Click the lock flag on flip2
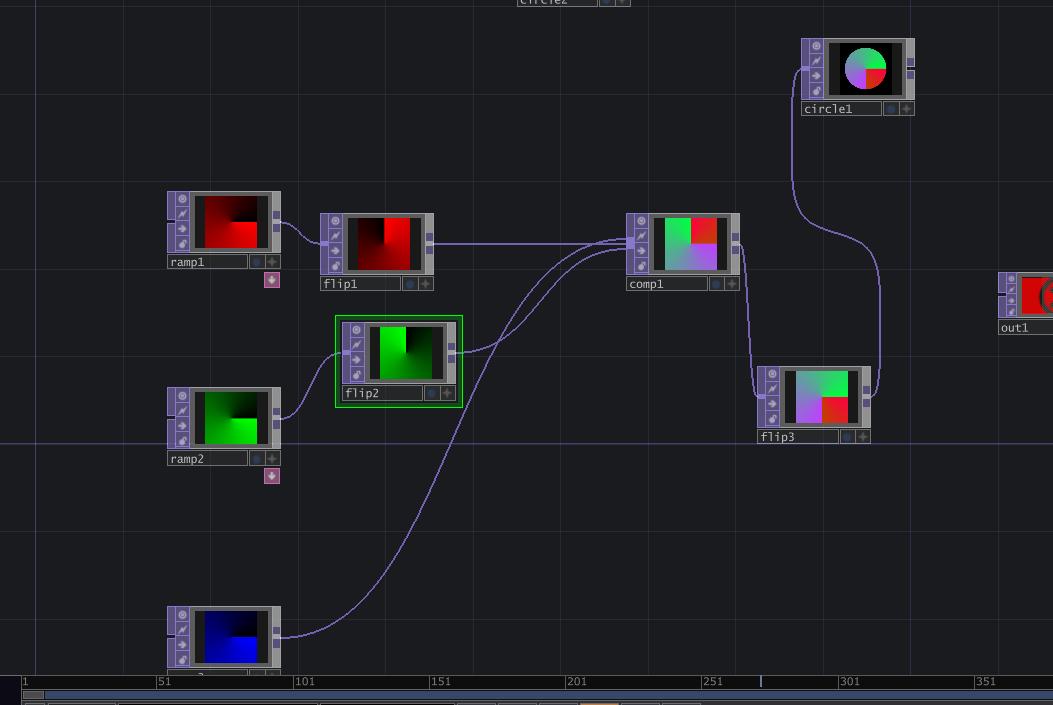The image size is (1053, 705). point(357,375)
